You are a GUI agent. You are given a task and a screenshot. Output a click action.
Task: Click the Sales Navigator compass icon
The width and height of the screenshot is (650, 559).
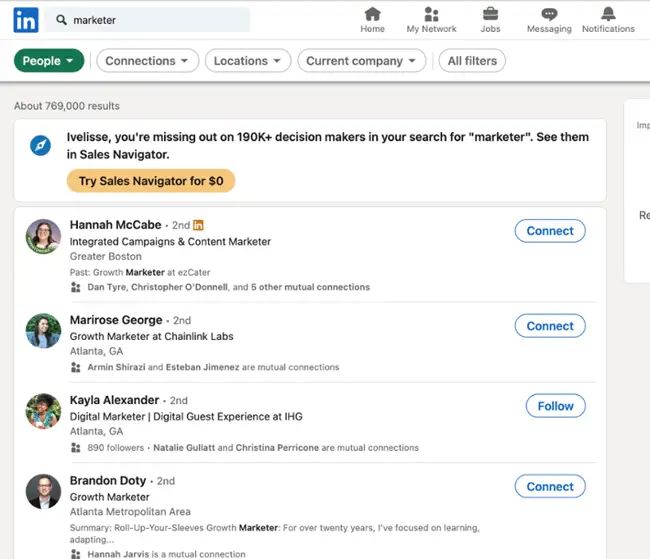tap(40, 146)
